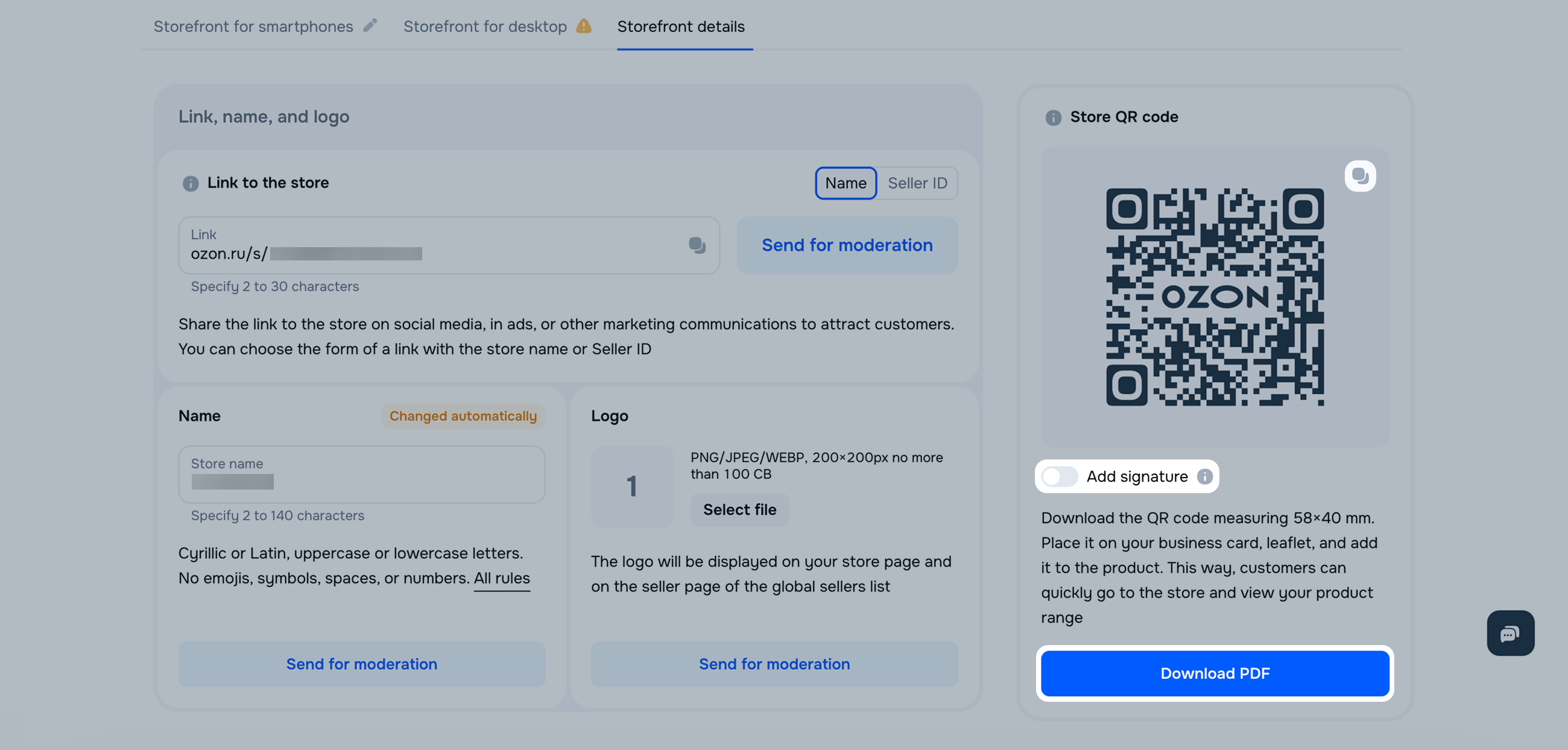
Task: Select the Name link format option
Action: pos(846,183)
